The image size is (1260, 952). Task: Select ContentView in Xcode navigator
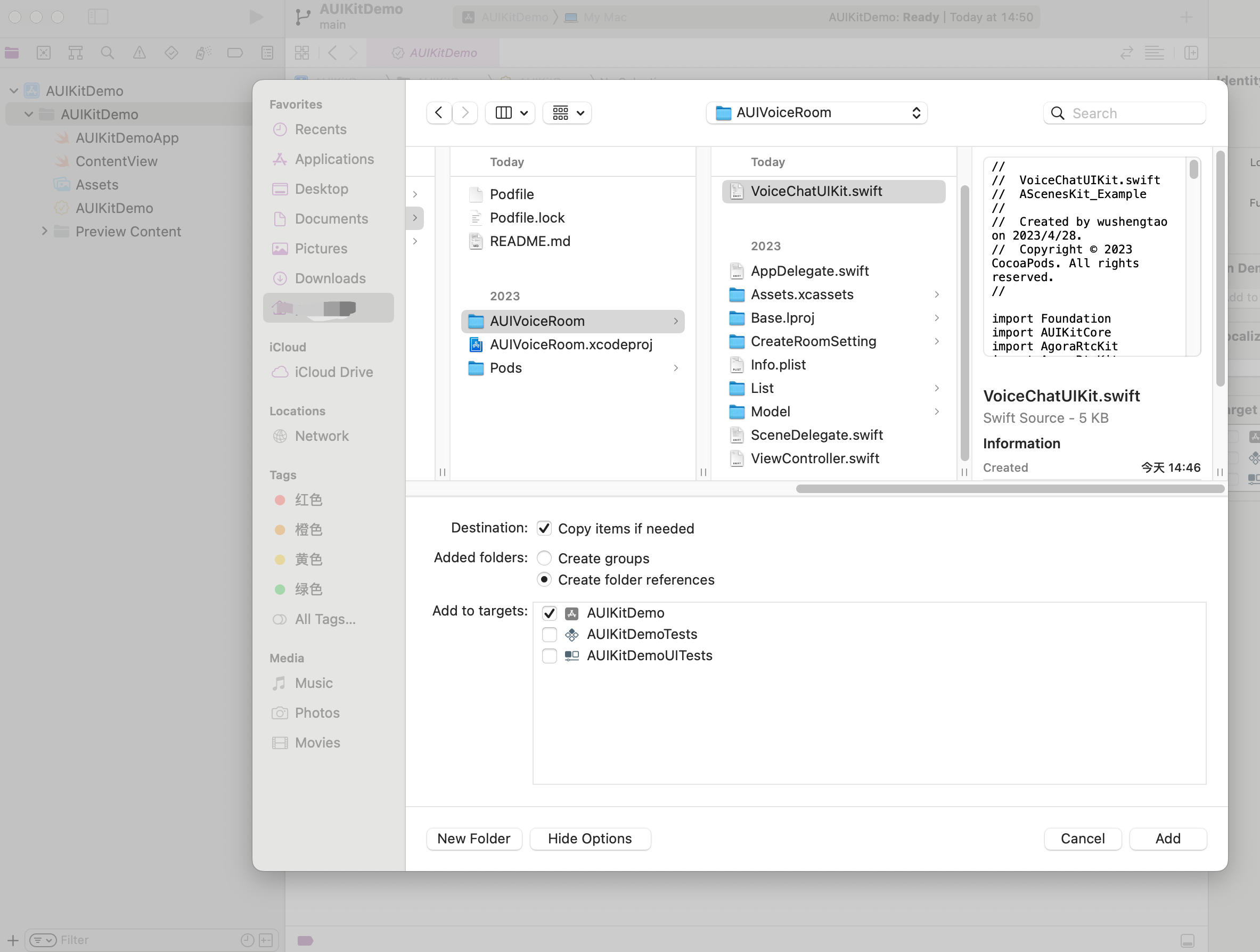point(116,161)
